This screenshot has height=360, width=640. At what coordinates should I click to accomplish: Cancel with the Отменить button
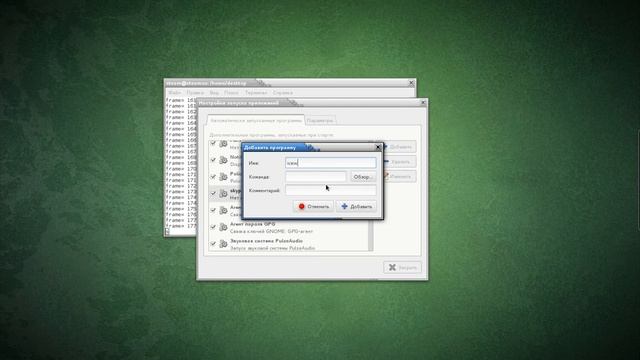point(313,207)
